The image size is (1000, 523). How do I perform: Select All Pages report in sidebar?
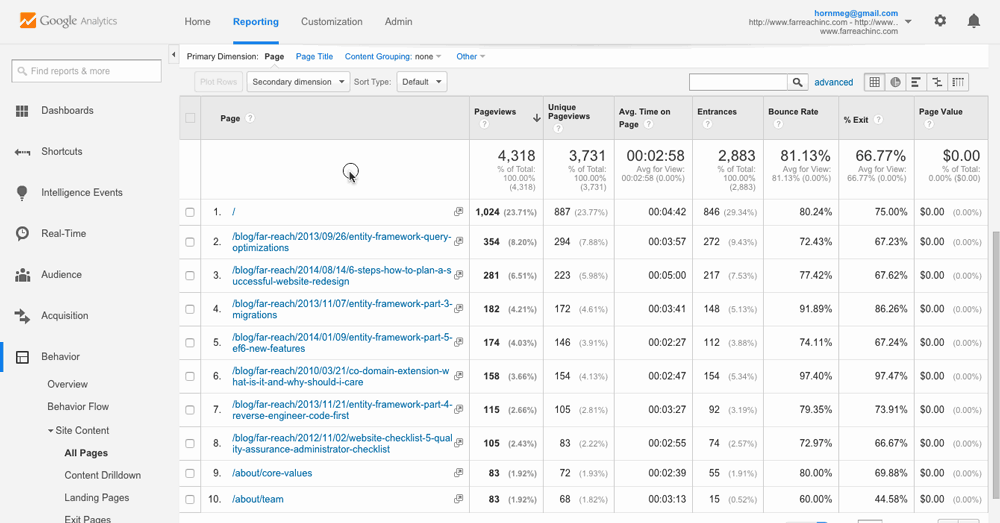[x=86, y=453]
